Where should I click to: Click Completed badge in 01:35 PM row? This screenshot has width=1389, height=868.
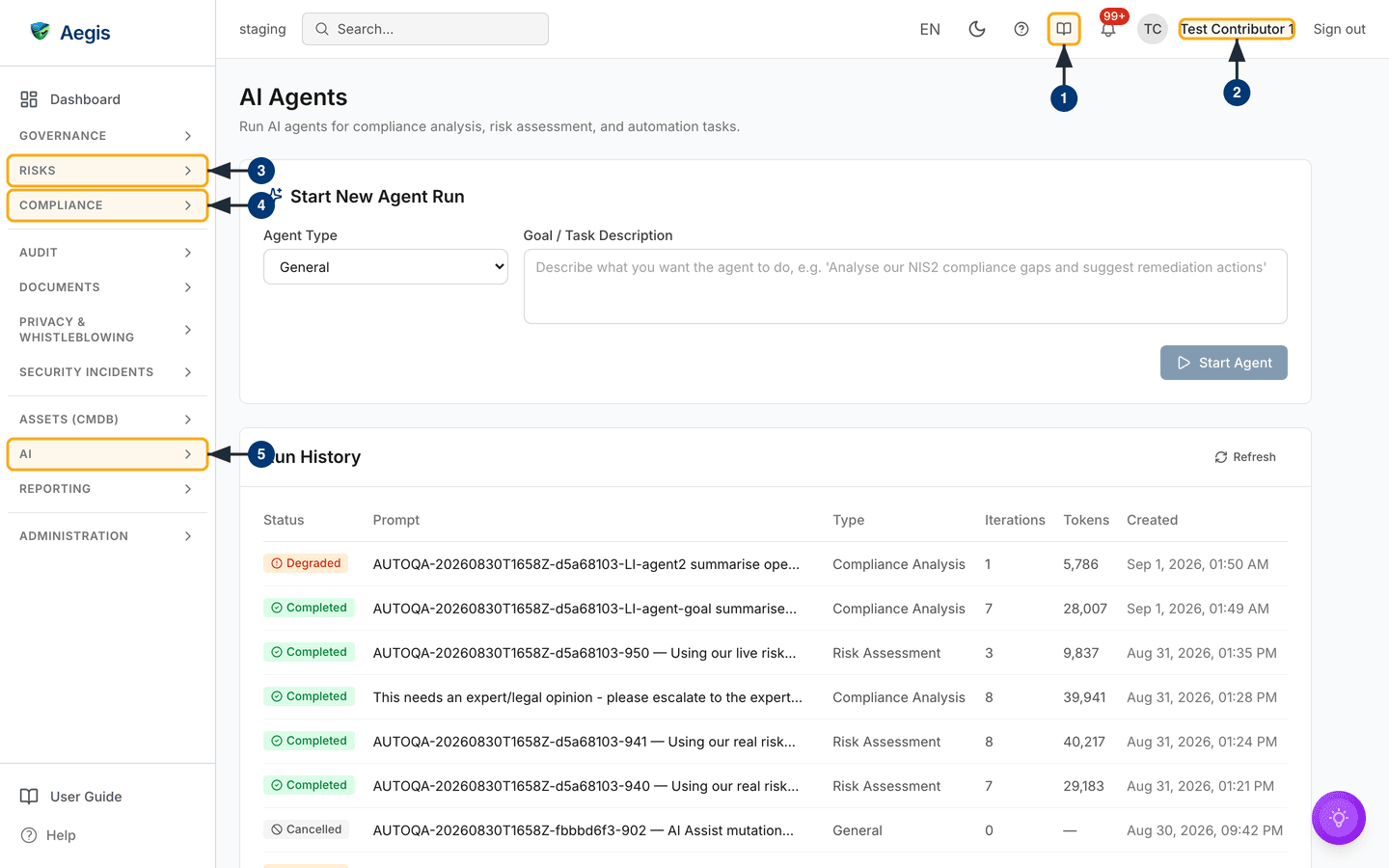pyautogui.click(x=309, y=652)
